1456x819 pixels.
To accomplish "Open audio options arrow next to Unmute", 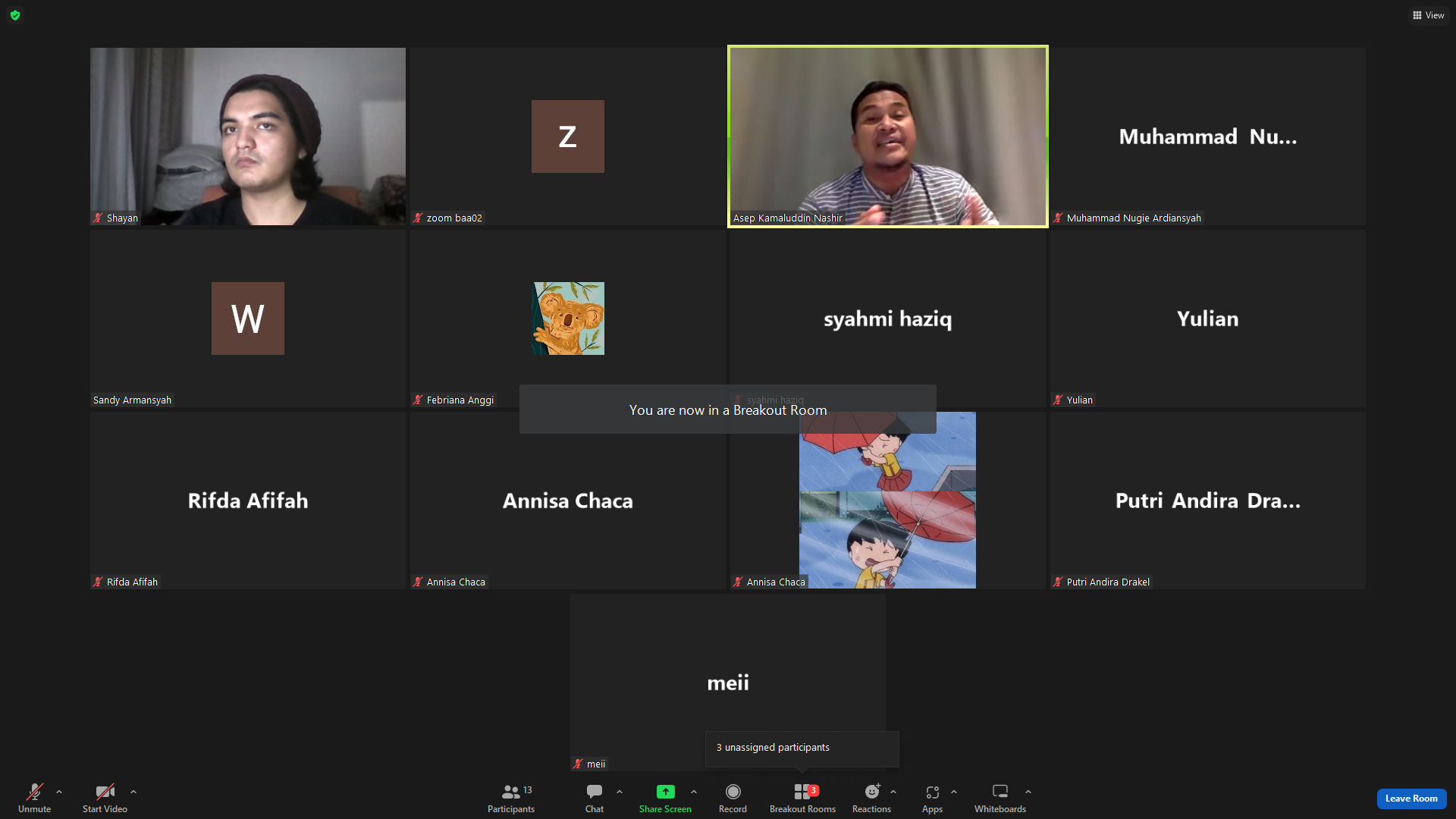I will tap(59, 792).
